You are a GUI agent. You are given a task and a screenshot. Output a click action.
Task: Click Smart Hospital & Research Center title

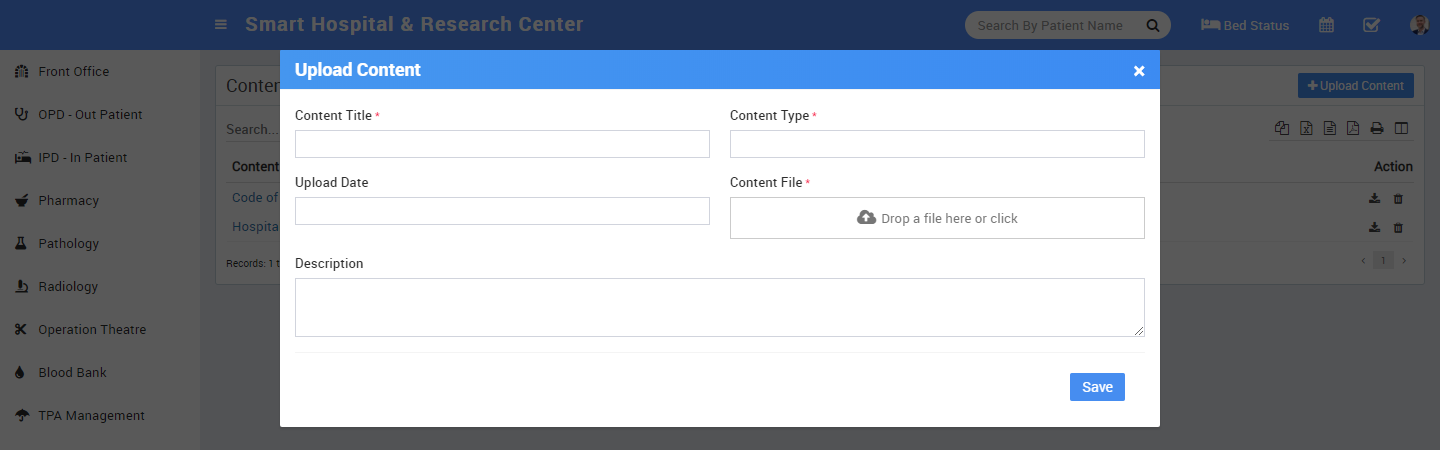pos(414,25)
